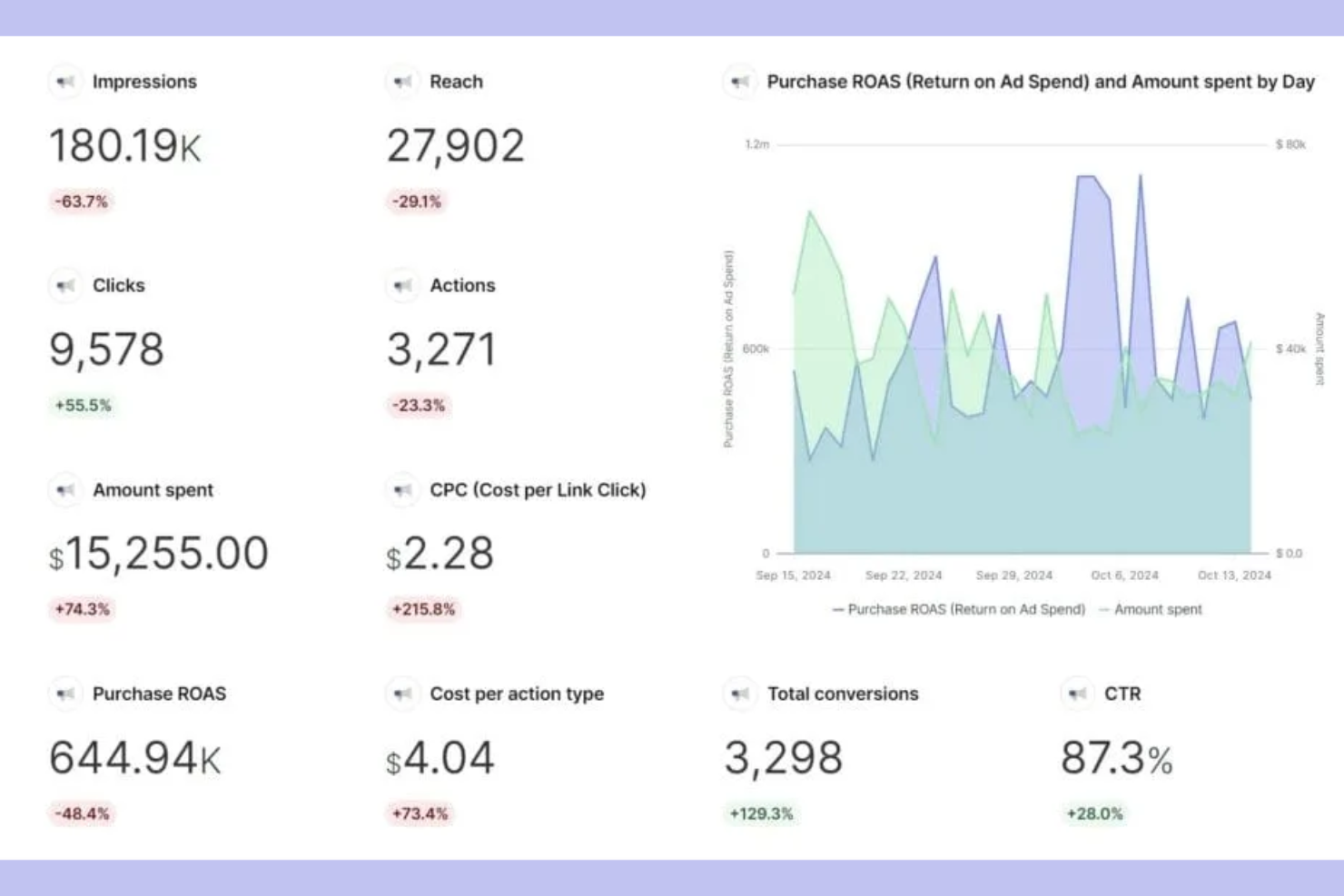Image resolution: width=1344 pixels, height=896 pixels.
Task: Click megaphone icon beside the chart title
Action: pyautogui.click(x=740, y=82)
